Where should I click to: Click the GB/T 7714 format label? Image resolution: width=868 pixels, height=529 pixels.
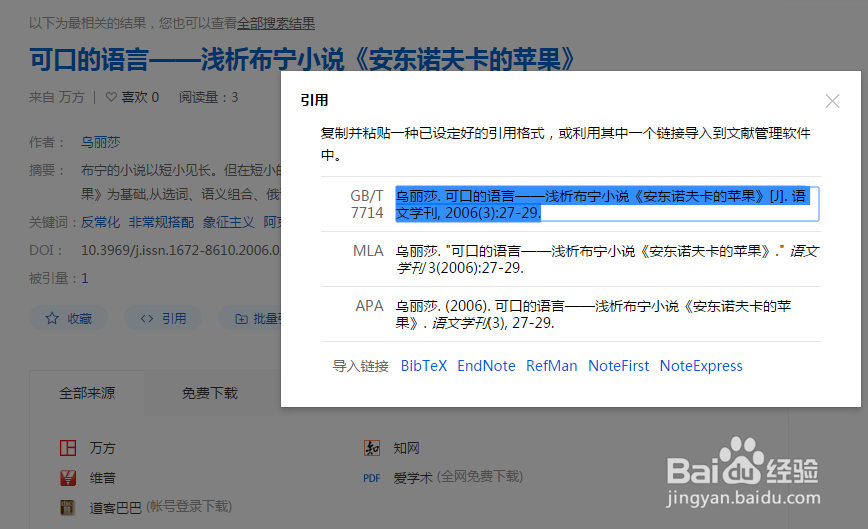tap(366, 204)
